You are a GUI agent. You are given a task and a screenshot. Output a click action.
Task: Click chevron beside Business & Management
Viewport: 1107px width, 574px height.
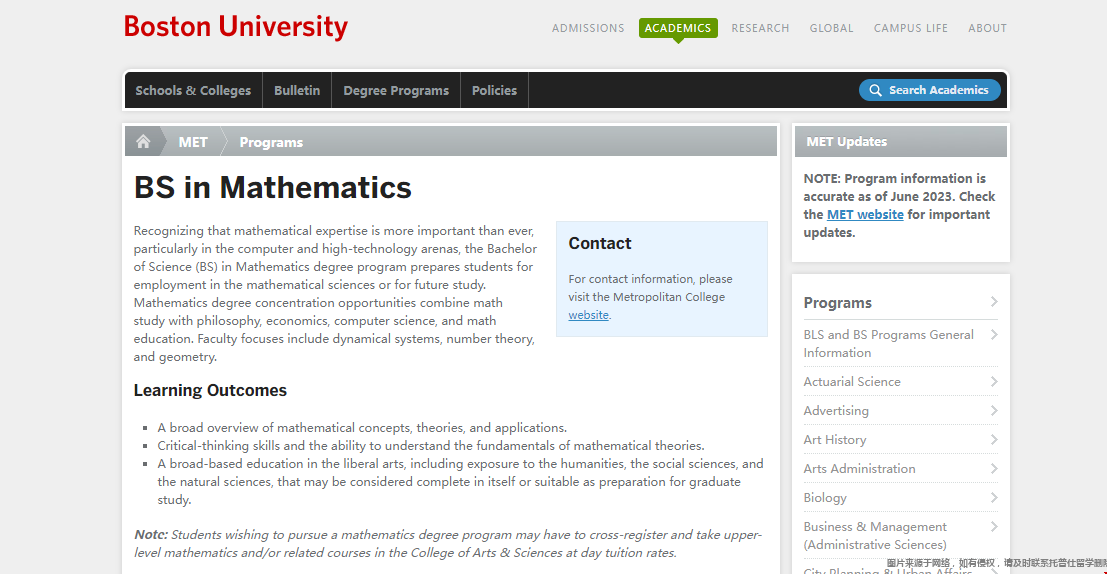[993, 526]
